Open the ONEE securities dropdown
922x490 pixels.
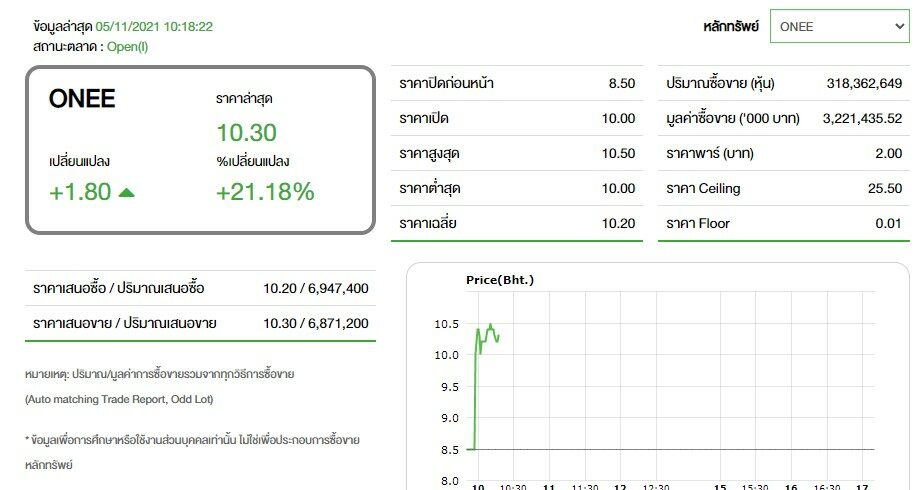[840, 26]
